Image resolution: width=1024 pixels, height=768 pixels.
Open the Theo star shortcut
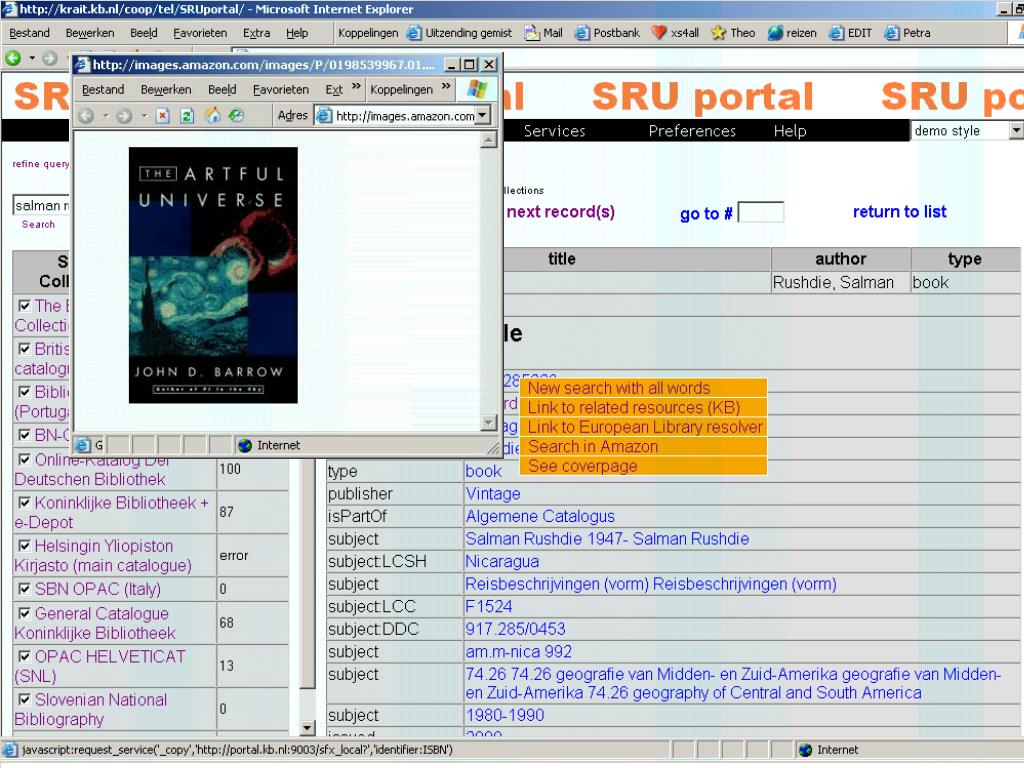tap(733, 33)
